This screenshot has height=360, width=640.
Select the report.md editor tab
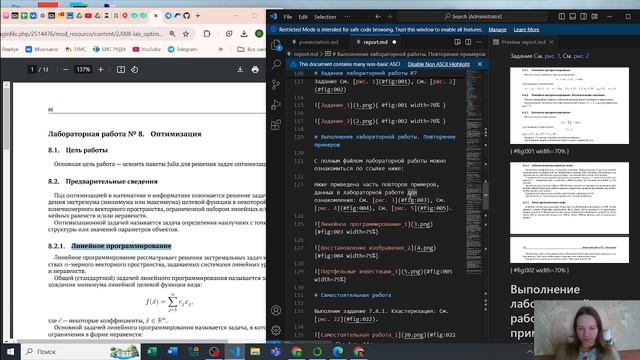click(376, 42)
